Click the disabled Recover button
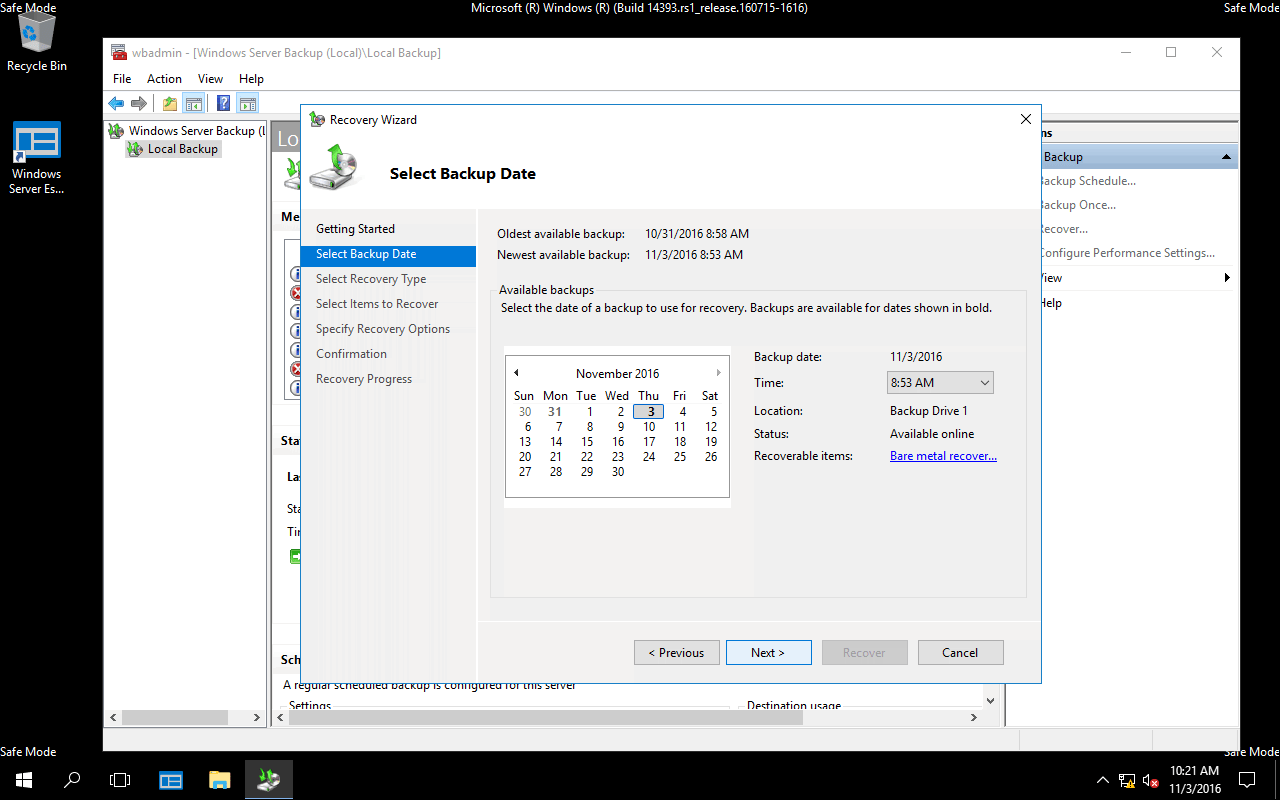 coord(864,653)
